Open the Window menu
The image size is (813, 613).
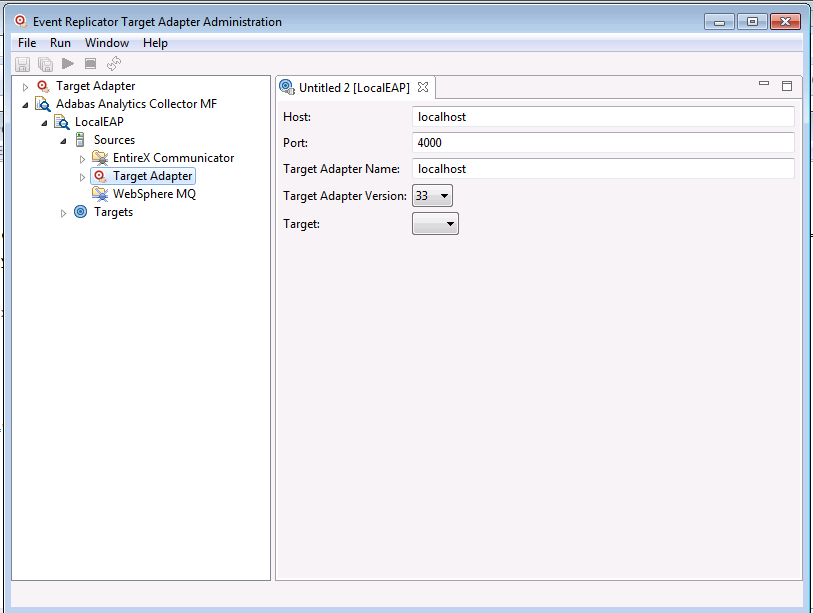pos(106,43)
